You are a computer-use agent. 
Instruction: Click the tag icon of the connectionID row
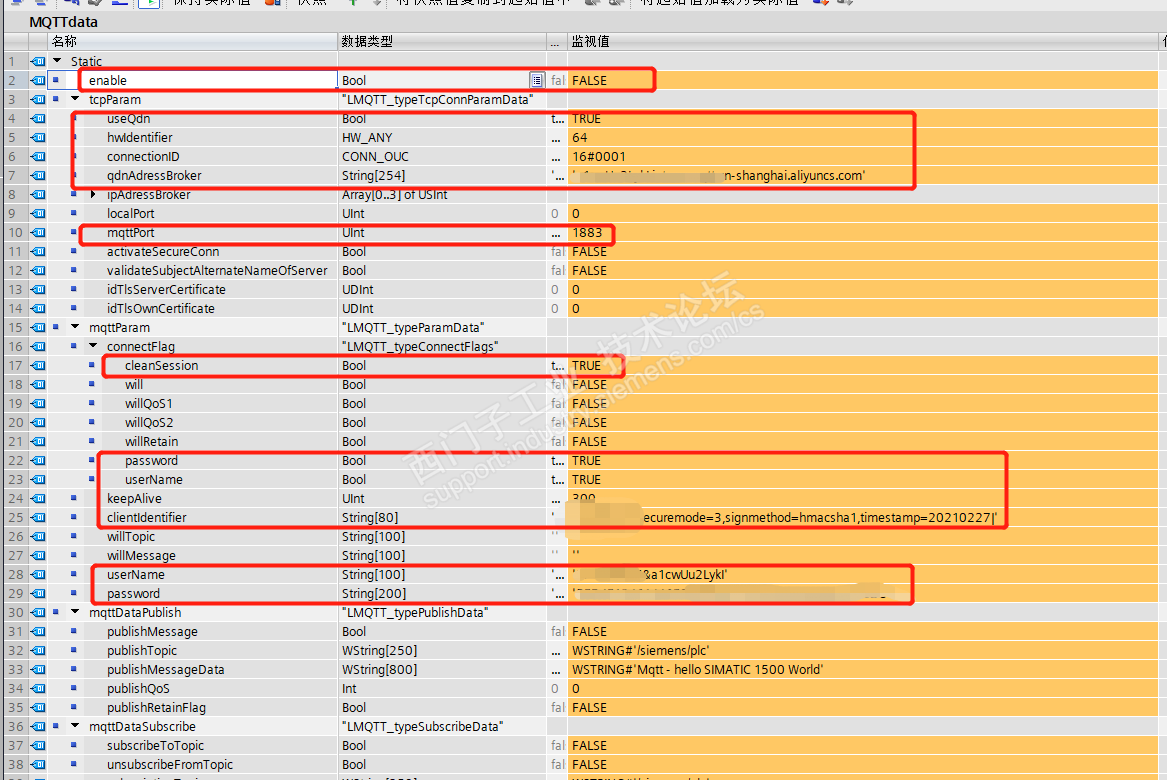pyautogui.click(x=38, y=156)
